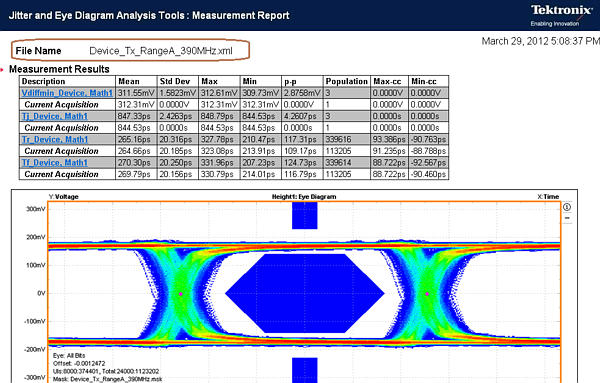Viewport: 600px width, 383px height.
Task: Click the circular info icon beside the eye diagram
Action: click(567, 207)
